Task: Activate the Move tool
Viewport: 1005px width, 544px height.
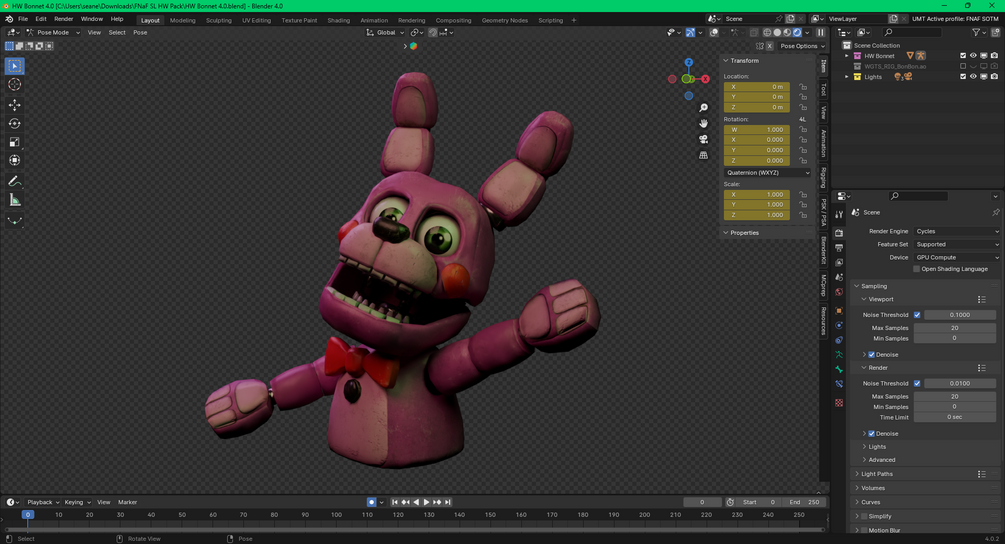Action: click(14, 104)
